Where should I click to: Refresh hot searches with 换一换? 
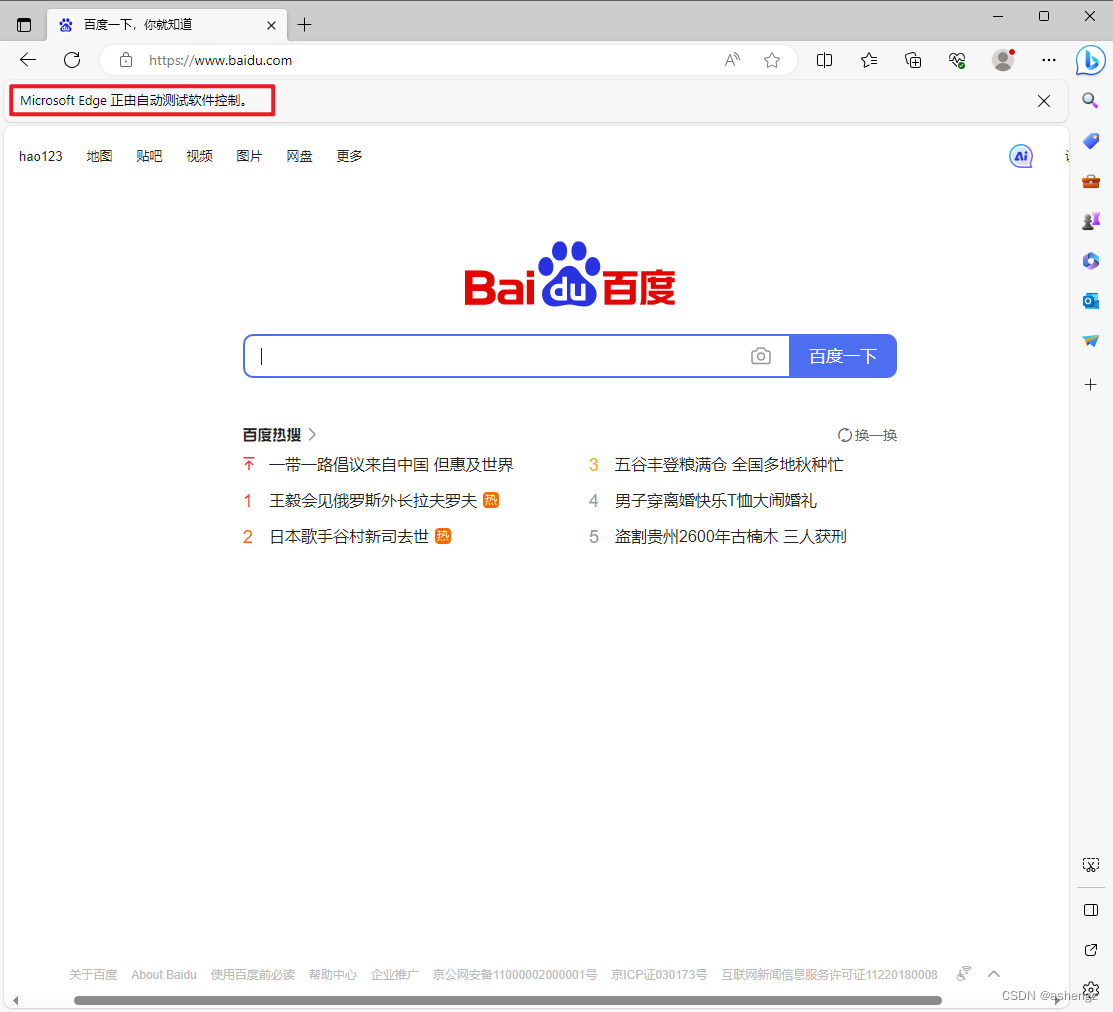(867, 435)
